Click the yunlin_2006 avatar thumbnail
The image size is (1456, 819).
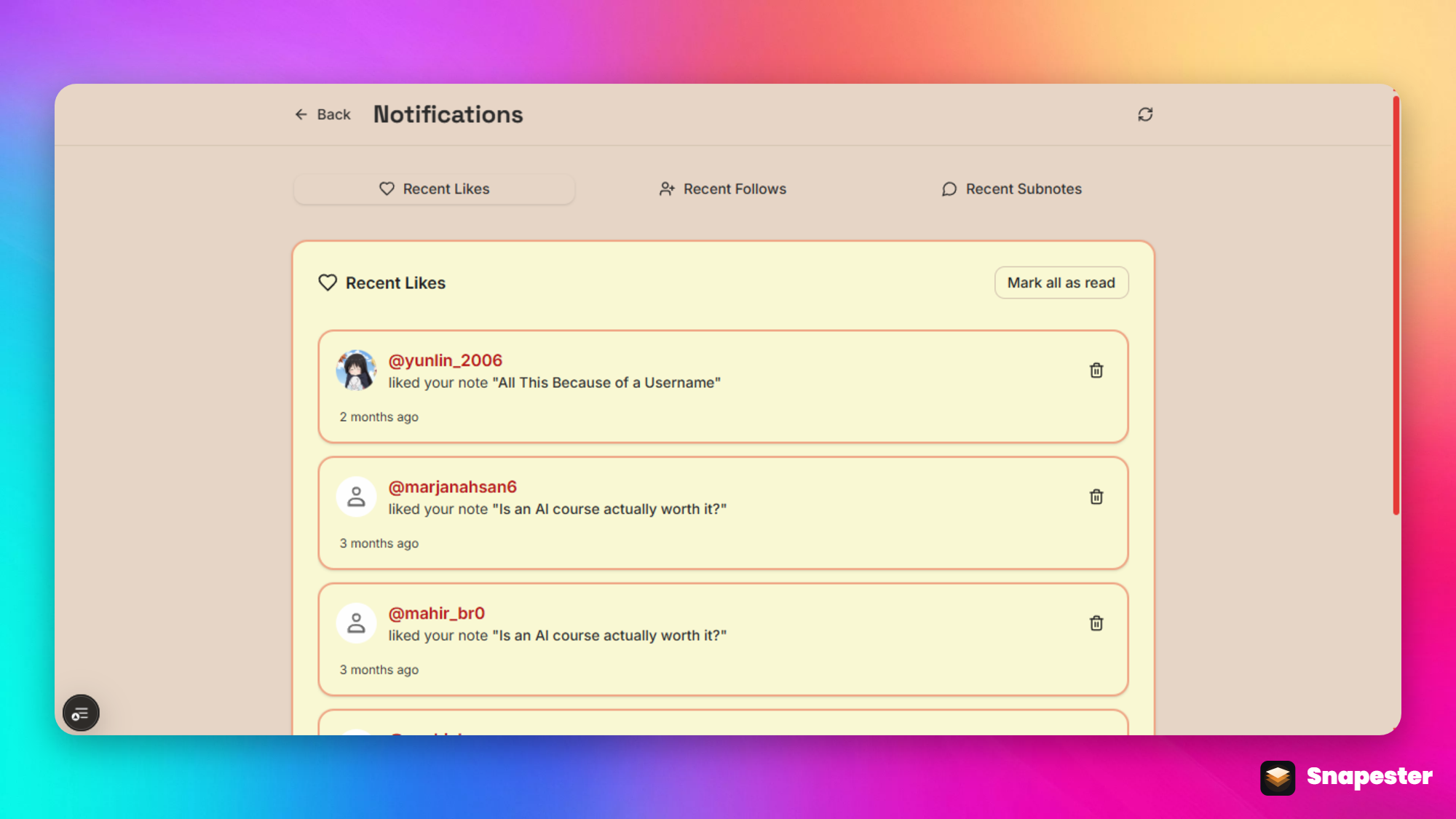(356, 371)
